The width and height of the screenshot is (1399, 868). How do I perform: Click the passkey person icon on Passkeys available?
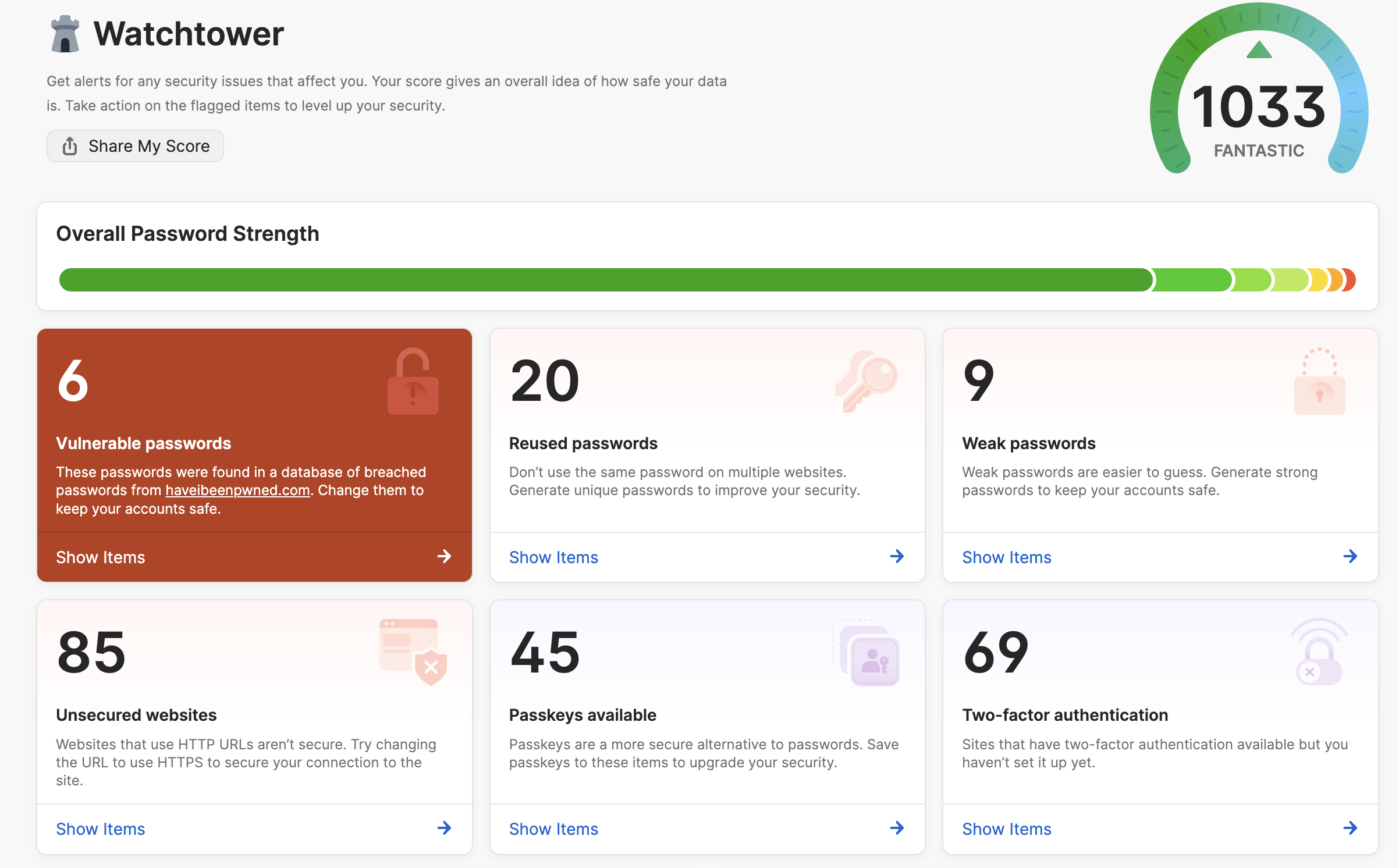(867, 652)
